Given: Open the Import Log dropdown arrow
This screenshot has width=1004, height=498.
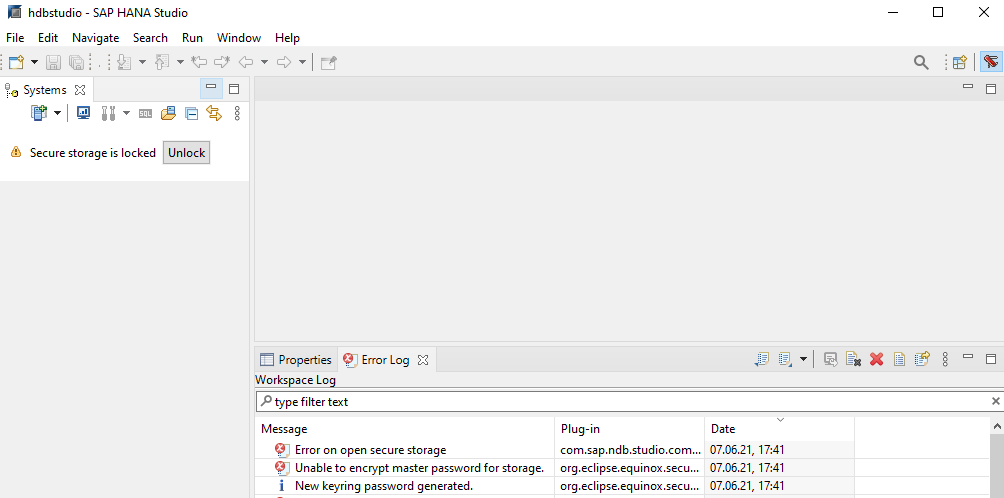Looking at the screenshot, I should 803,359.
